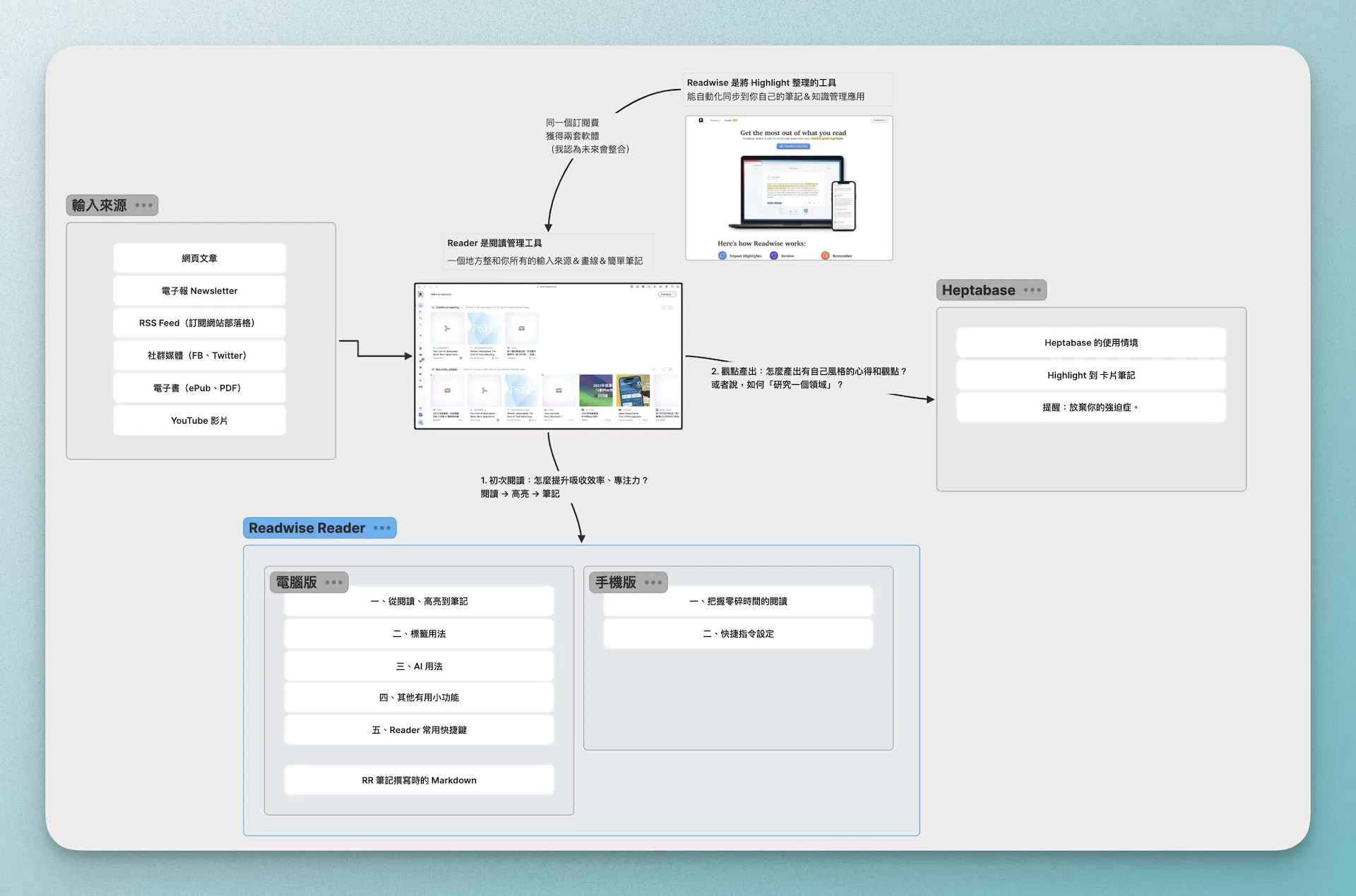Open the RSS Feed card
Screen dimensions: 1356x896
pos(199,323)
